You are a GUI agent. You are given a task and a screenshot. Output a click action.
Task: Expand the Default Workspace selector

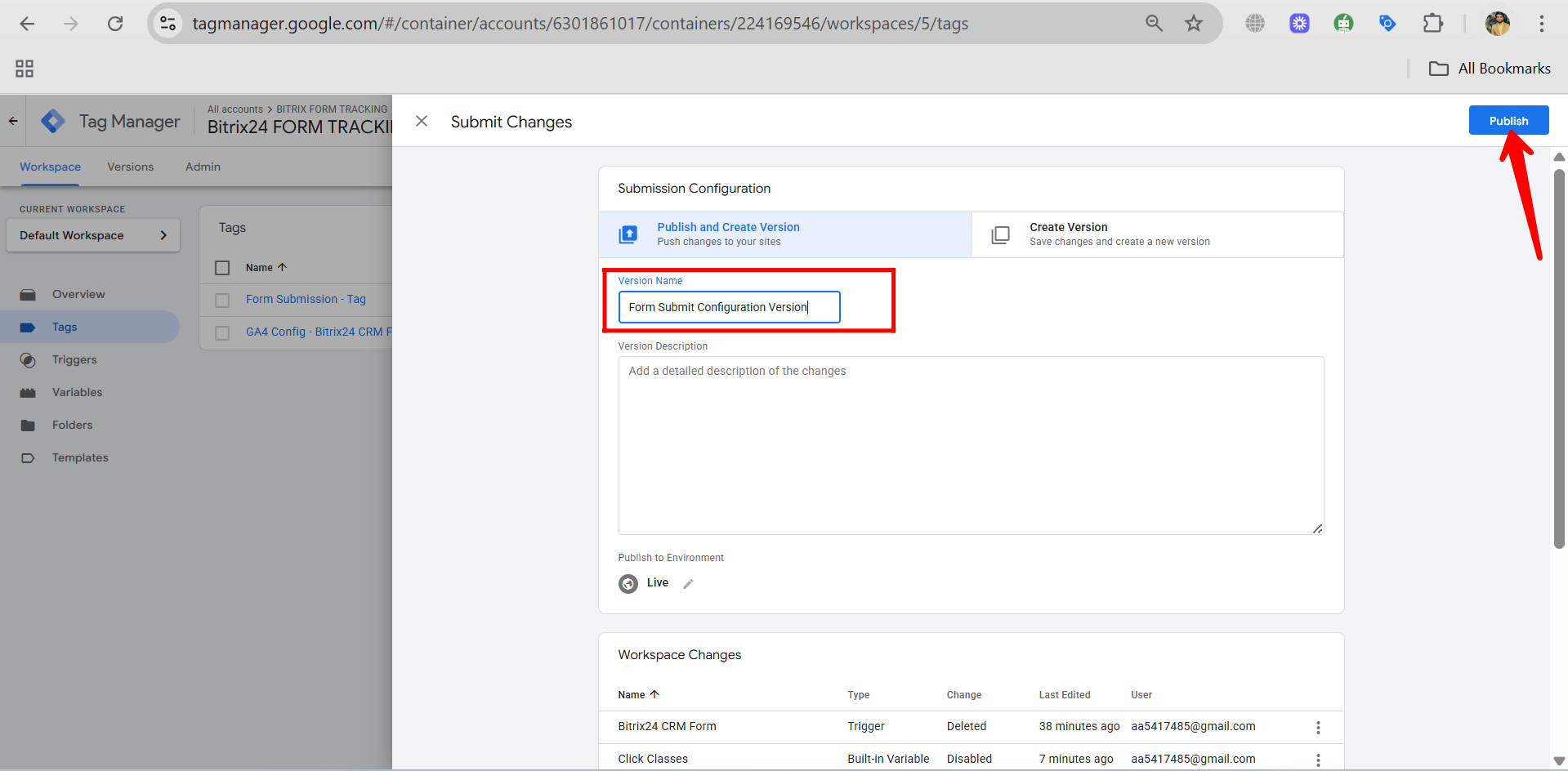(93, 235)
